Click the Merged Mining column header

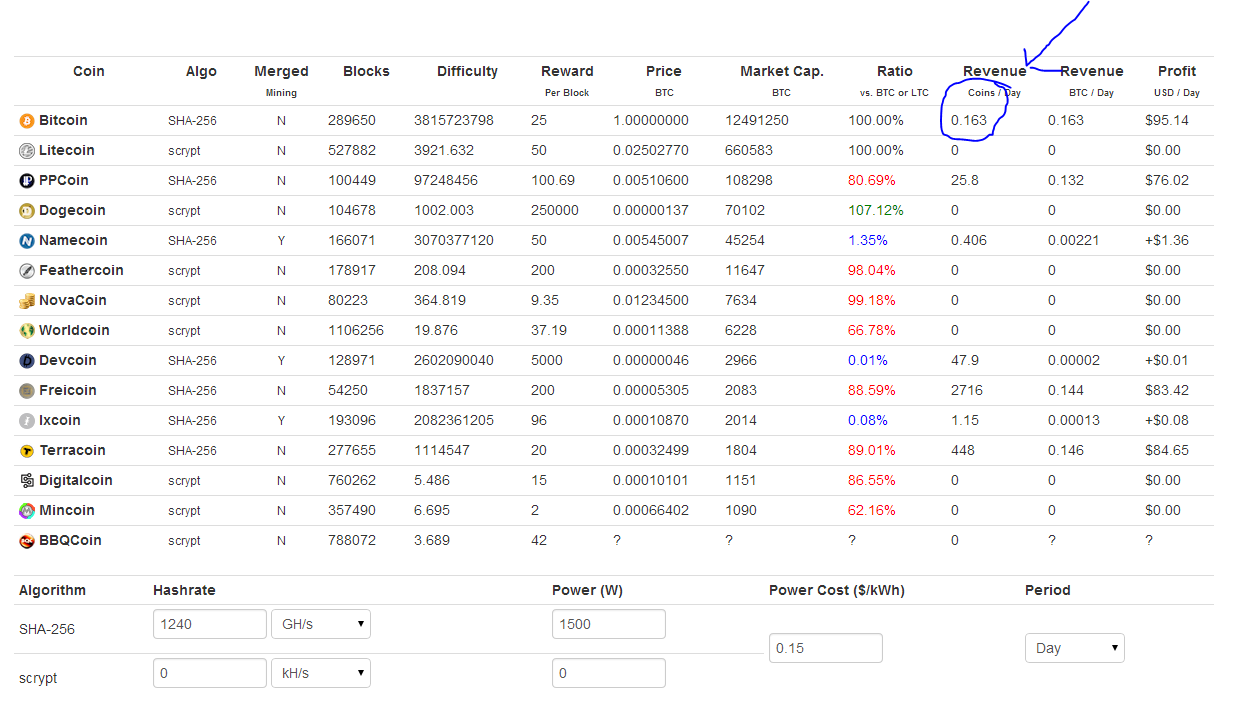coord(281,80)
